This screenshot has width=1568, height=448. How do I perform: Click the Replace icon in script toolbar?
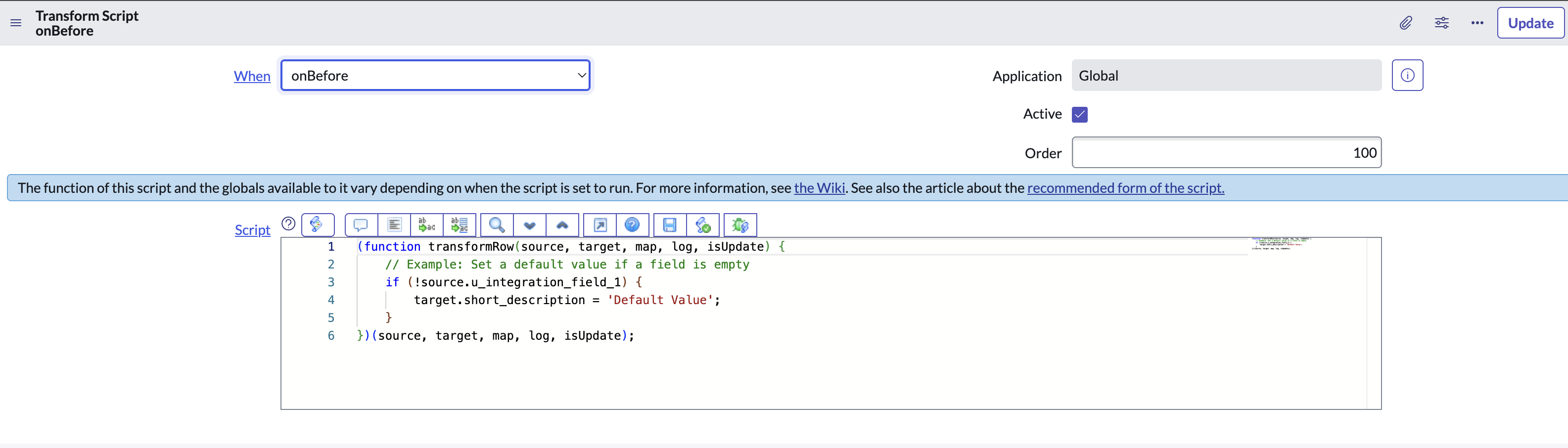[427, 225]
